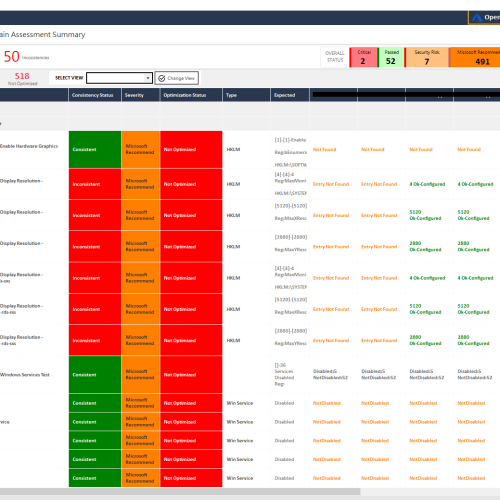Select Not Optimized cell in Windows Services Test row
This screenshot has height=500, width=500.
click(x=191, y=375)
